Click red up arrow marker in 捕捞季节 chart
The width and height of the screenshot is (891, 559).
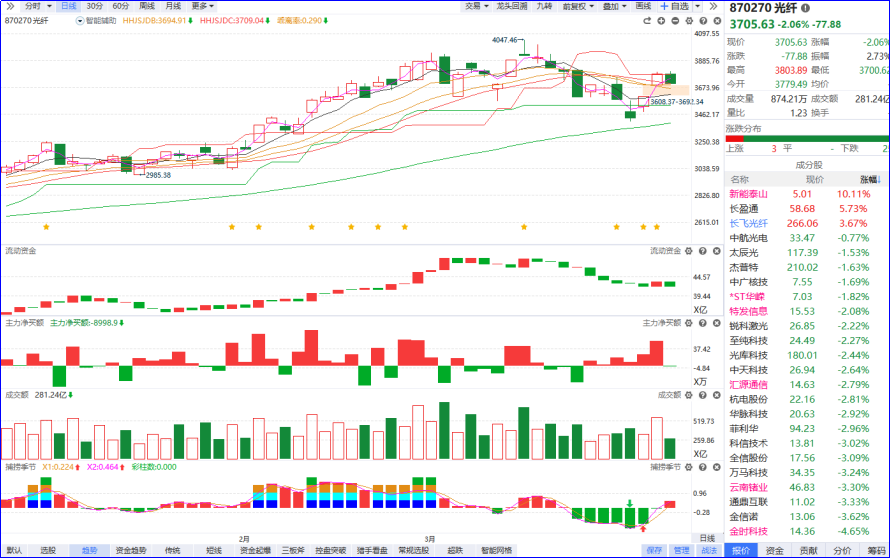643,529
